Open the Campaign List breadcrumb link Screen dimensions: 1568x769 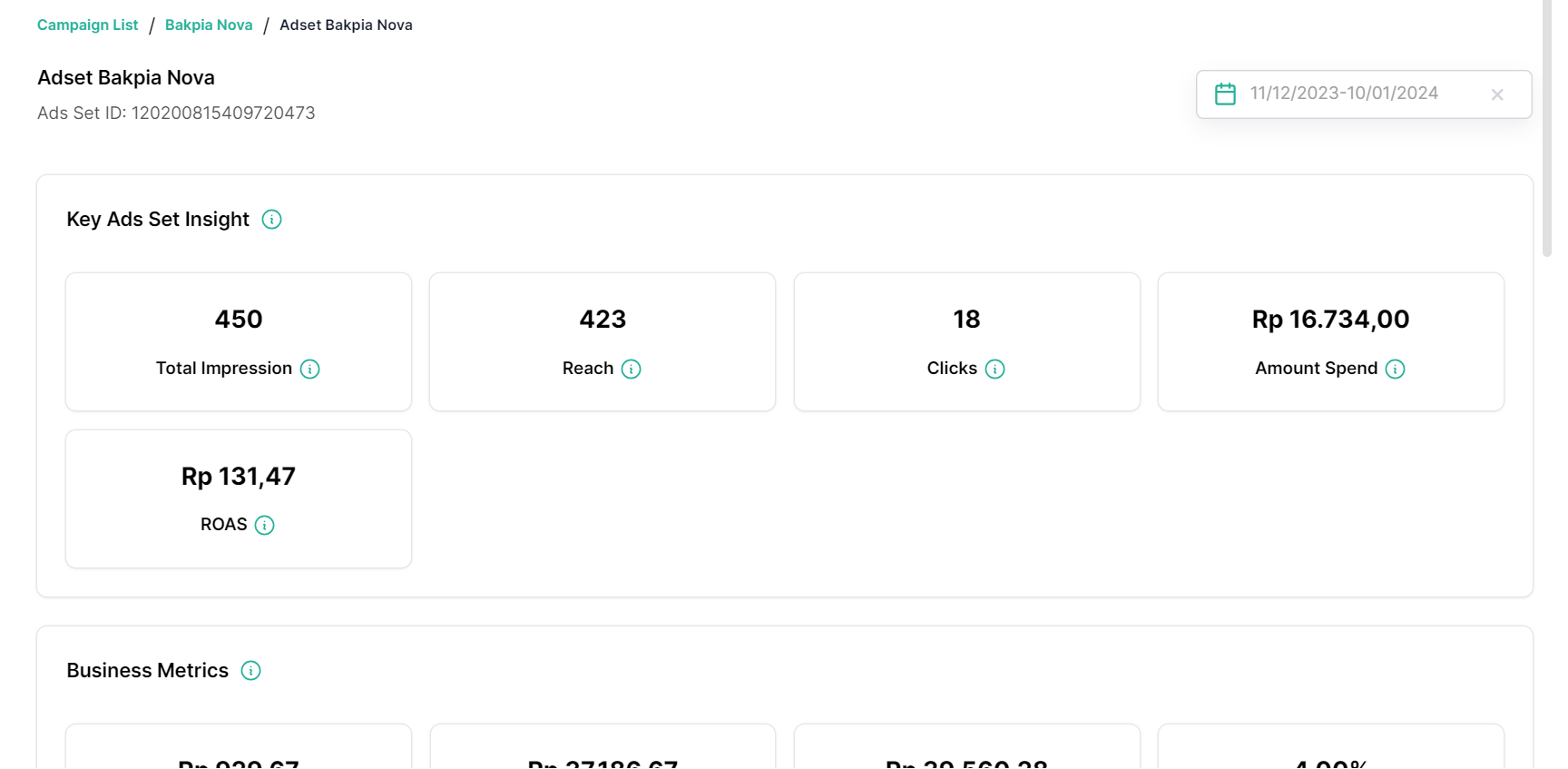pyautogui.click(x=87, y=25)
